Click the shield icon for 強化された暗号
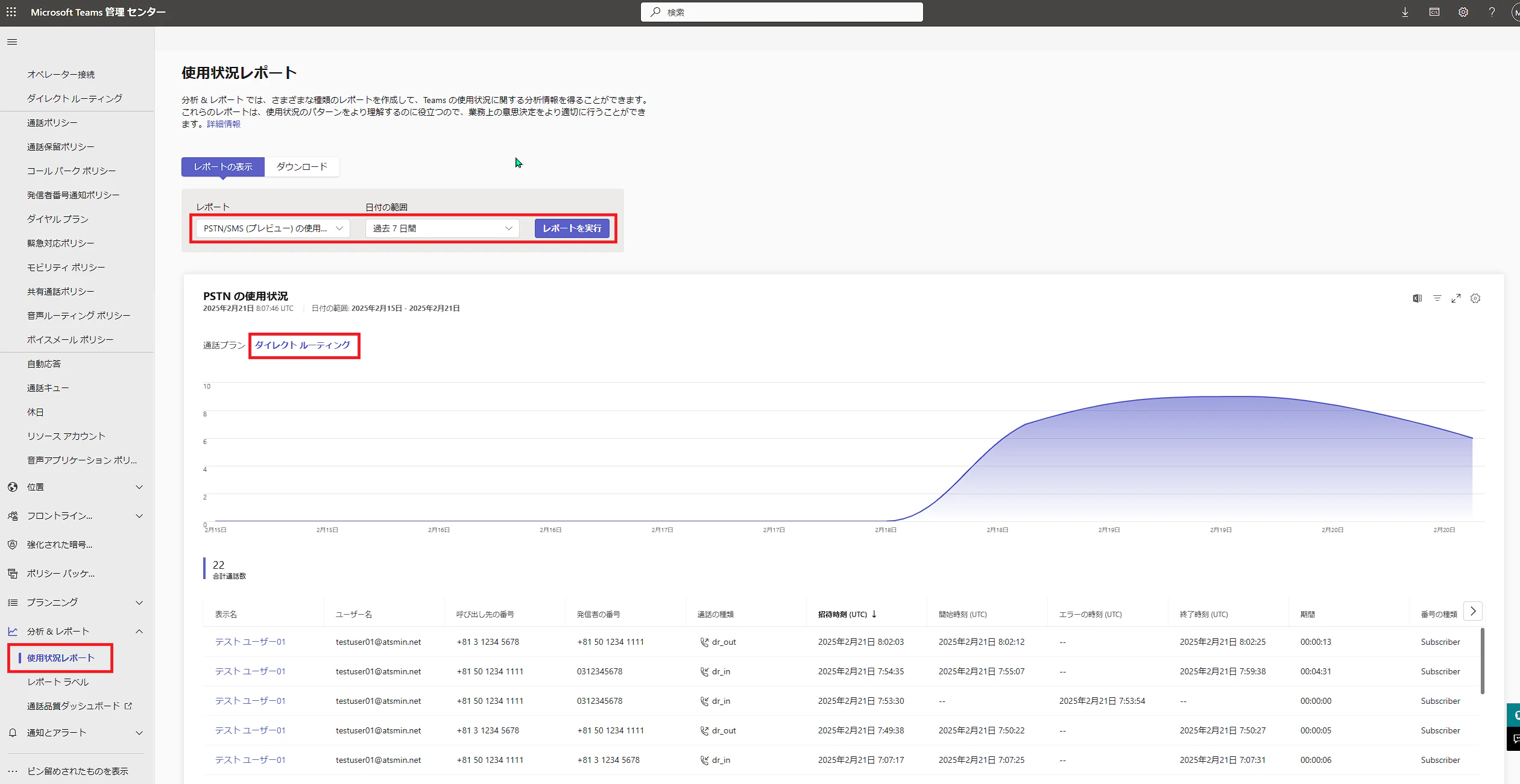The height and width of the screenshot is (784, 1520). [13, 545]
